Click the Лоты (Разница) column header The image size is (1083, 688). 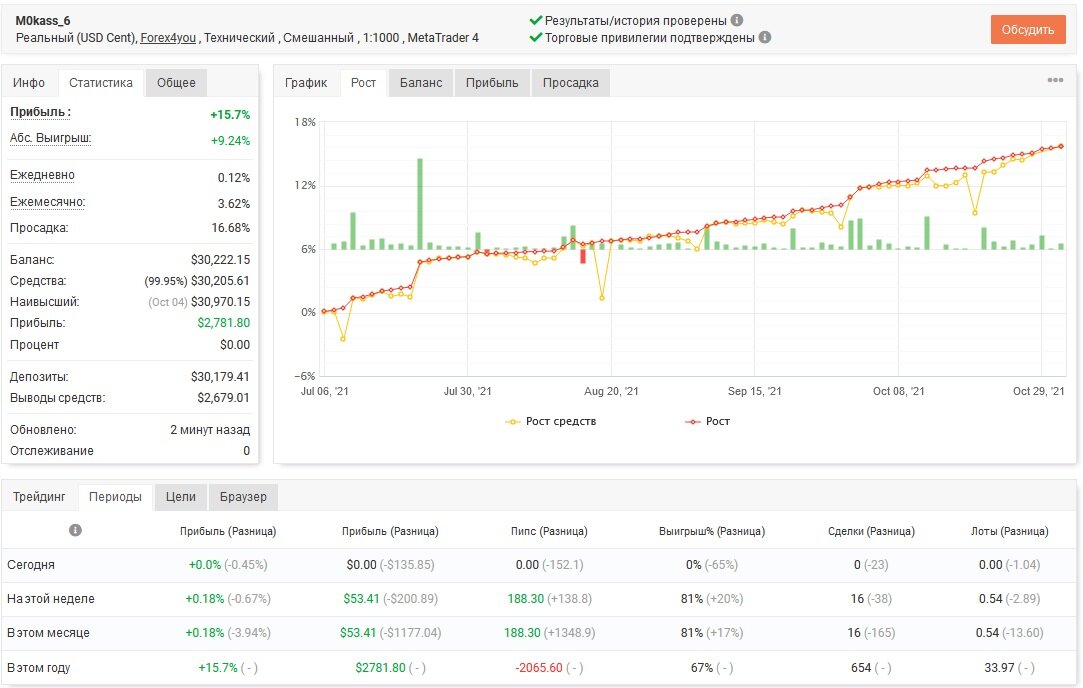pyautogui.click(x=1010, y=531)
